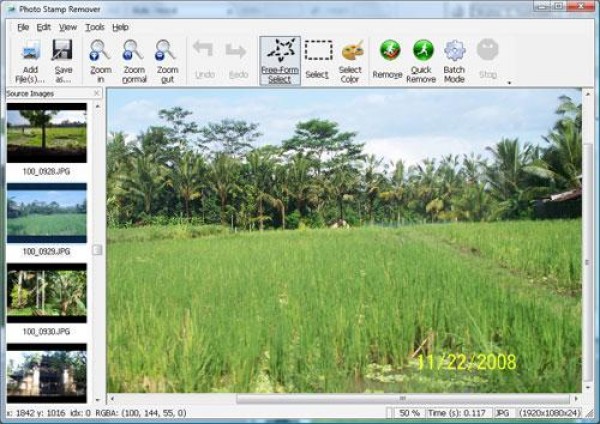Click the image vertical scrollbar thumb

pos(588,262)
